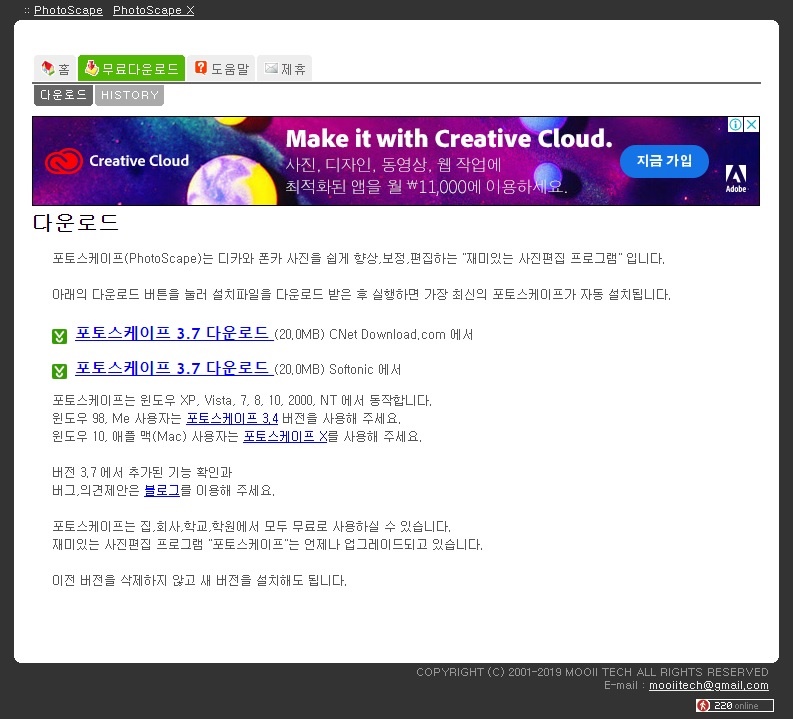Click the download icon on the 무료다운로드 tab
The height and width of the screenshot is (719, 793).
coord(92,68)
